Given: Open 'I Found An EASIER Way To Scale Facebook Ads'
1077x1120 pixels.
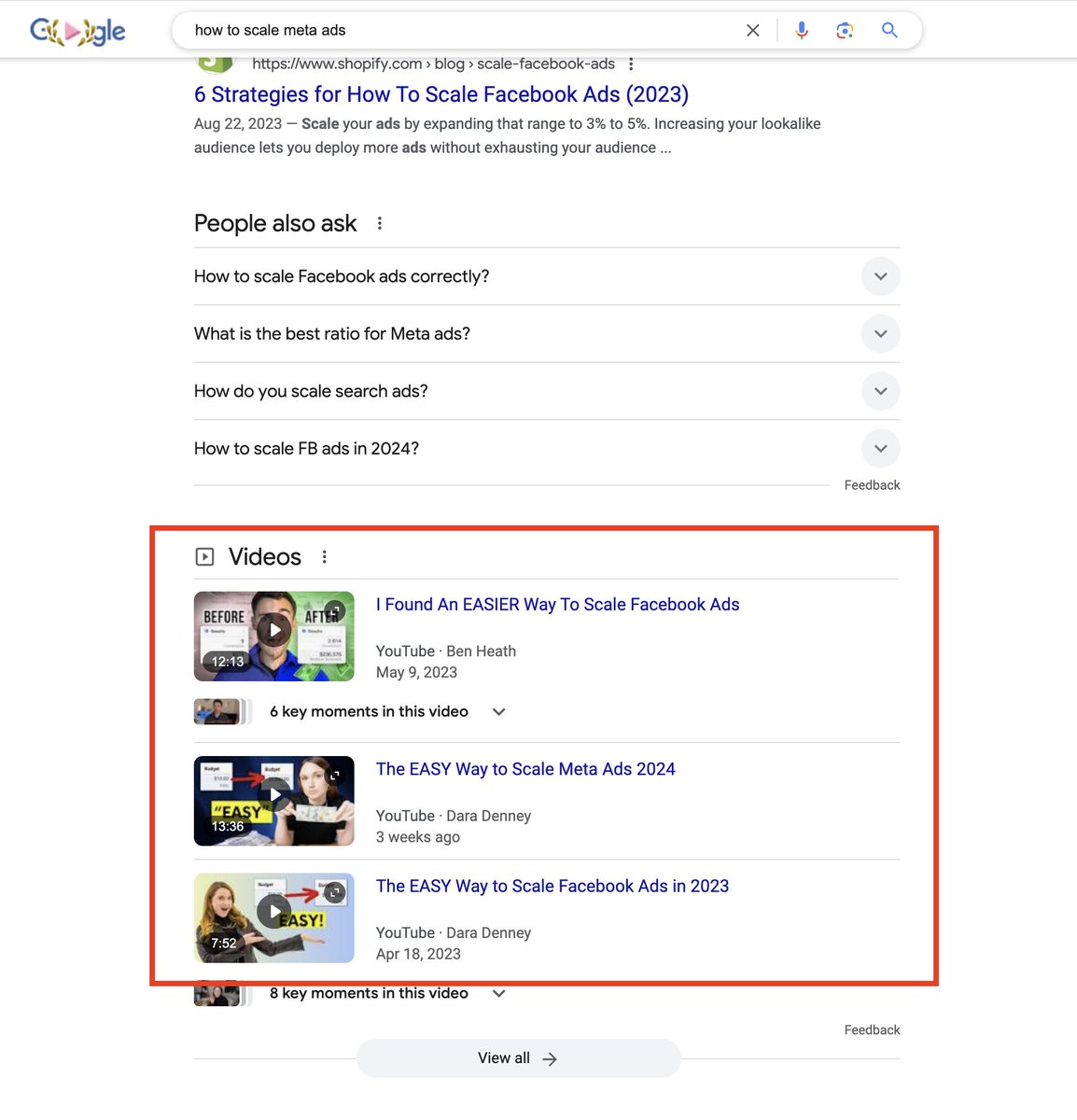Looking at the screenshot, I should click(558, 605).
